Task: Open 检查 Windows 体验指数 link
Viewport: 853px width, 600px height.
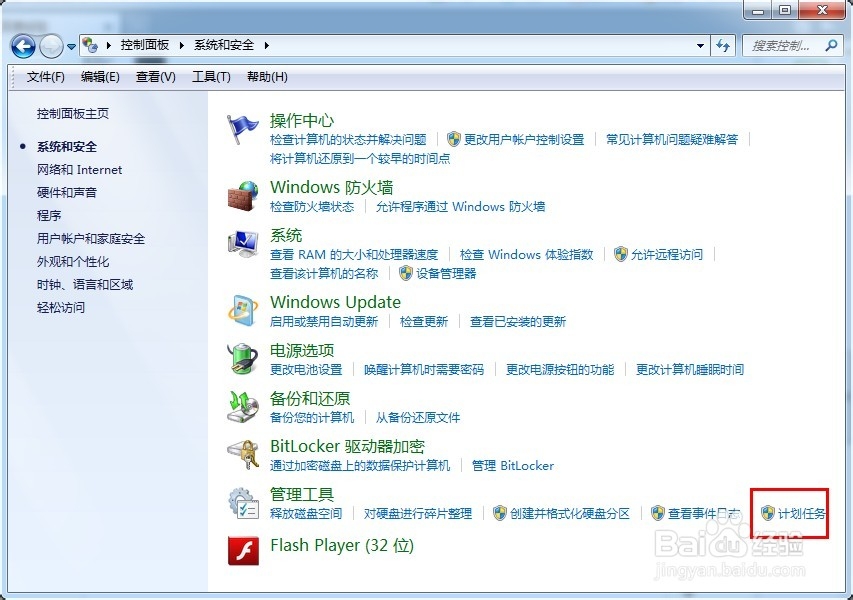Action: click(526, 255)
